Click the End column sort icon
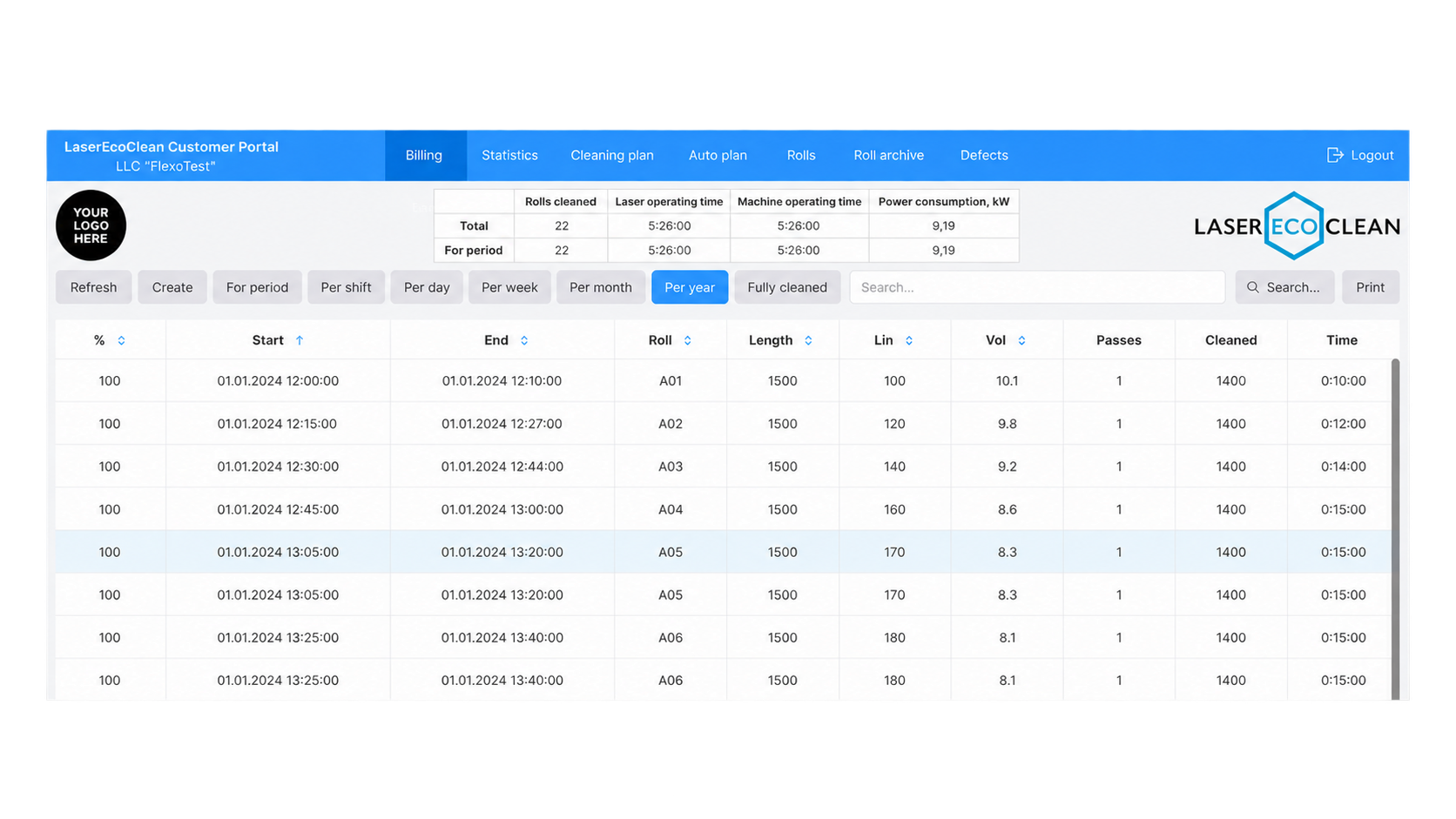 pyautogui.click(x=524, y=340)
